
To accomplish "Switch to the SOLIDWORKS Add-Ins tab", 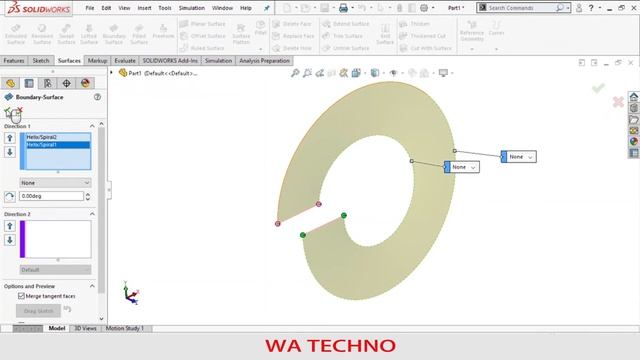I will click(170, 60).
